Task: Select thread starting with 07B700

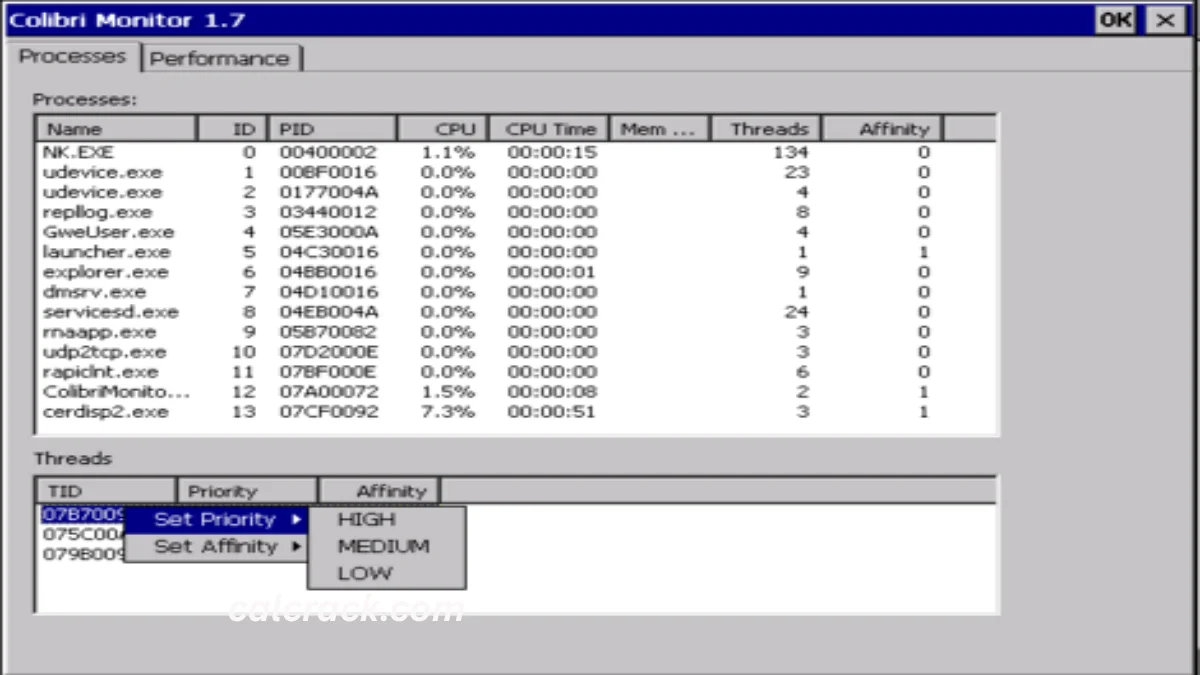Action: click(83, 516)
